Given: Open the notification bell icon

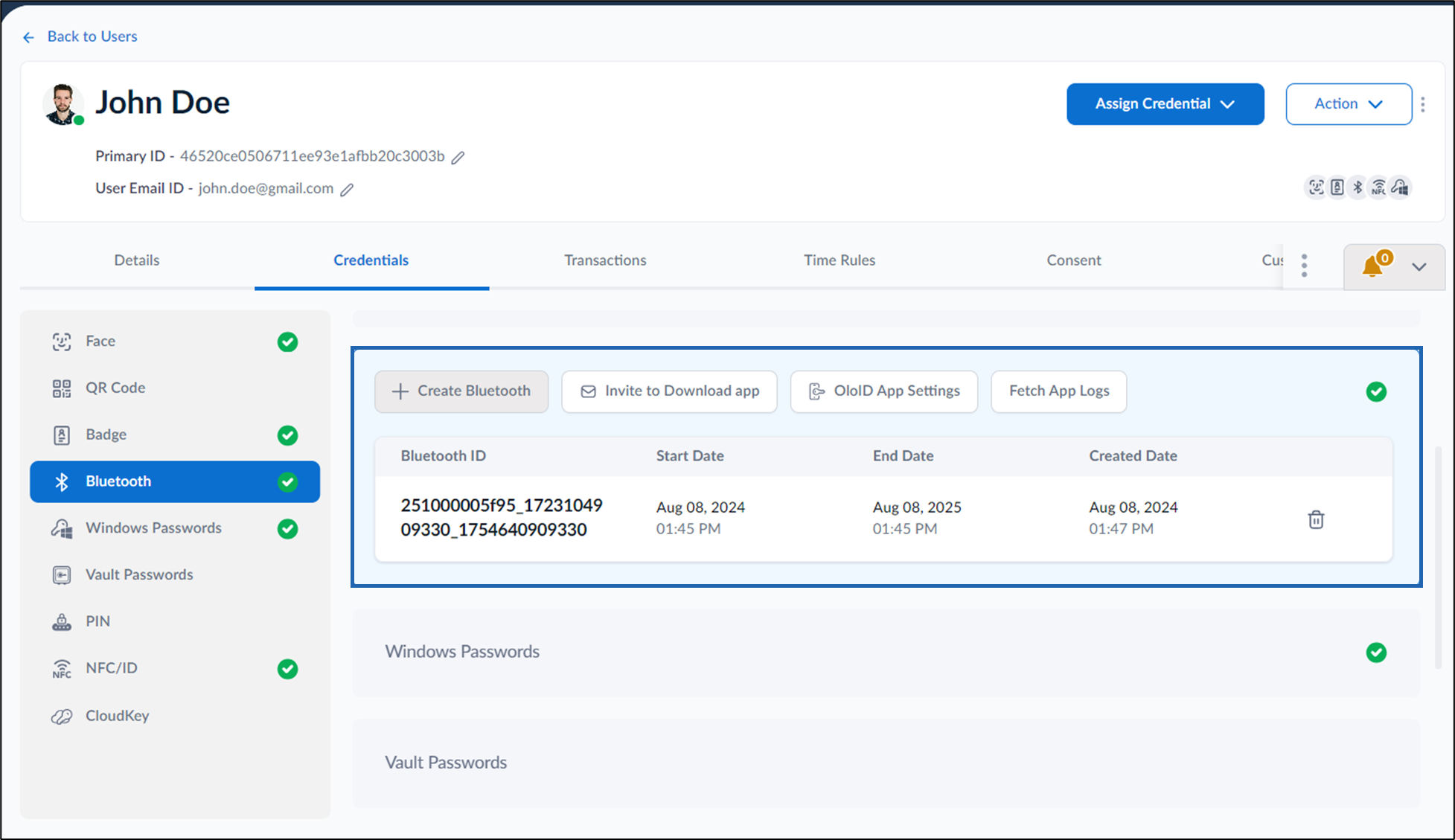Looking at the screenshot, I should pos(1372,266).
